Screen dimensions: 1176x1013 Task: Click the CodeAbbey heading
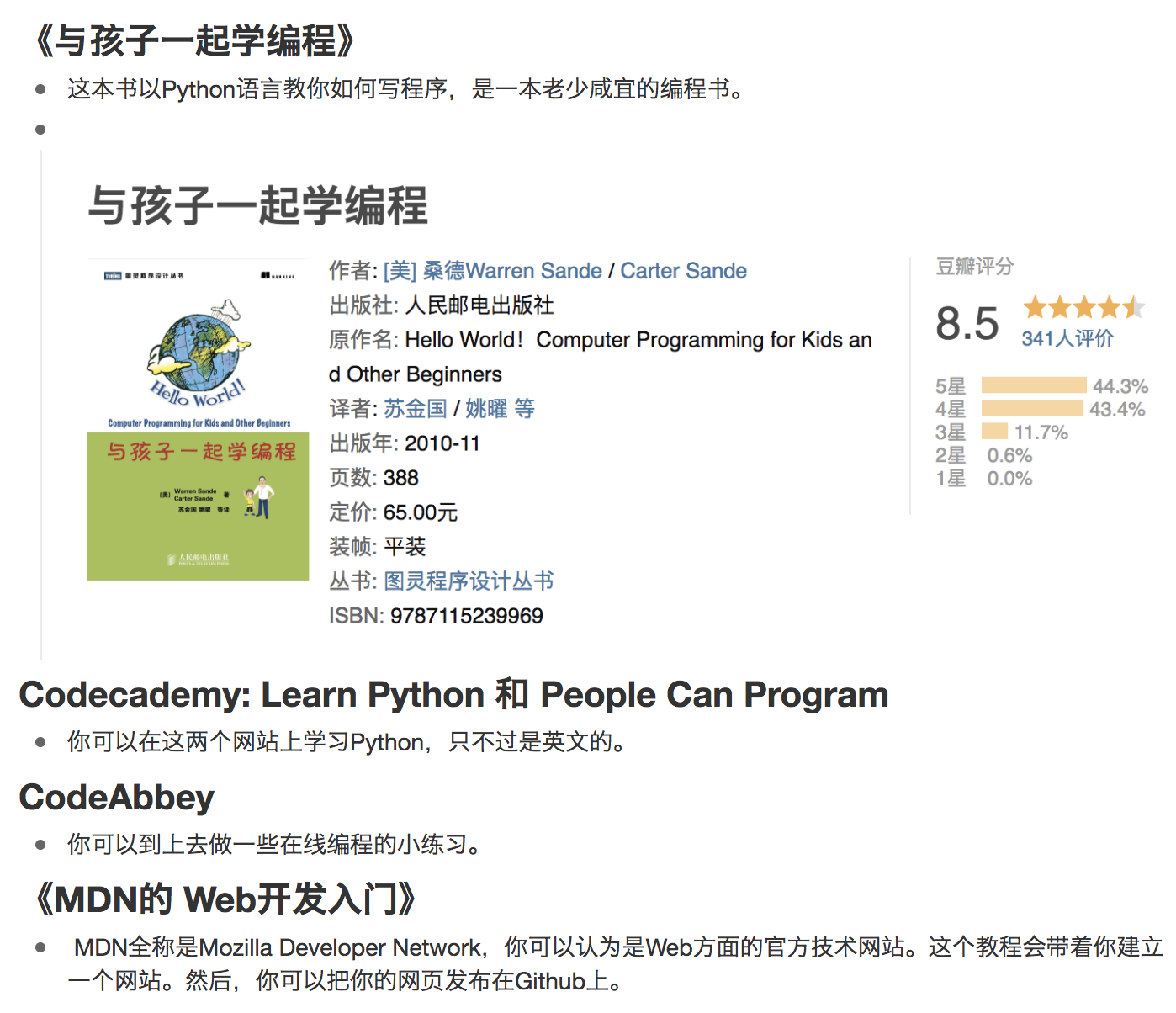[x=117, y=798]
